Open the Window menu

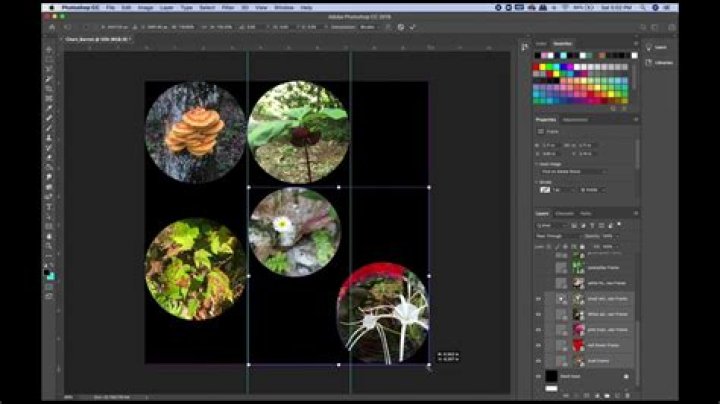coord(284,7)
